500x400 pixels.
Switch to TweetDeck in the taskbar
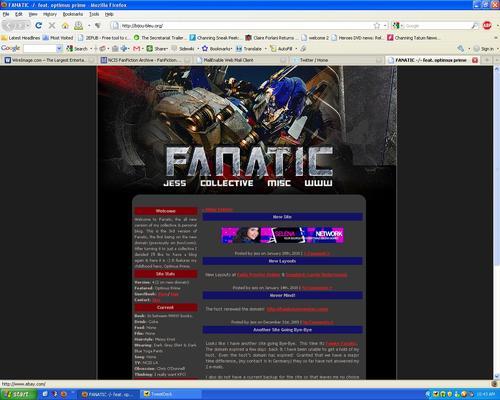tap(170, 394)
